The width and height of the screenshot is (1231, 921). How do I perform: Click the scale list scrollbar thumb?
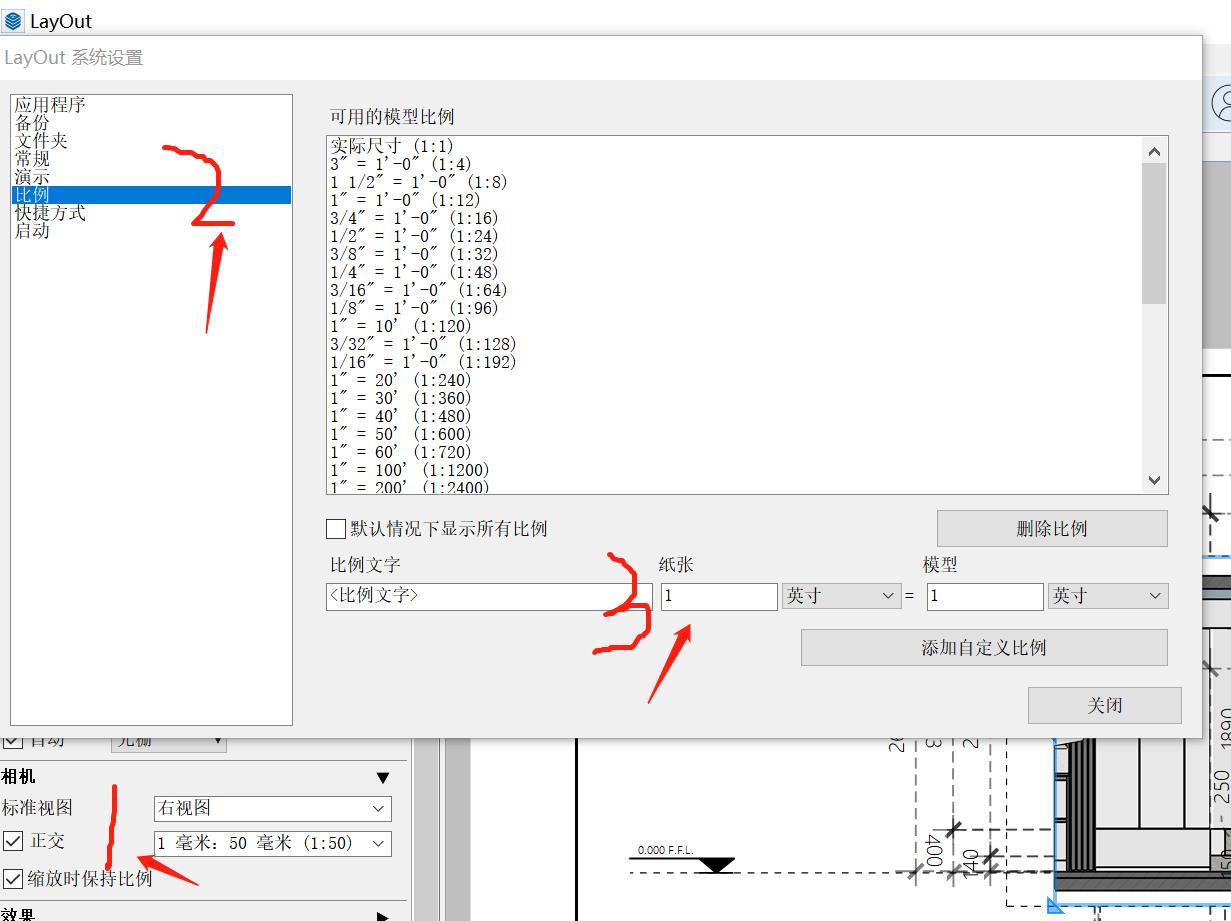(x=1154, y=233)
